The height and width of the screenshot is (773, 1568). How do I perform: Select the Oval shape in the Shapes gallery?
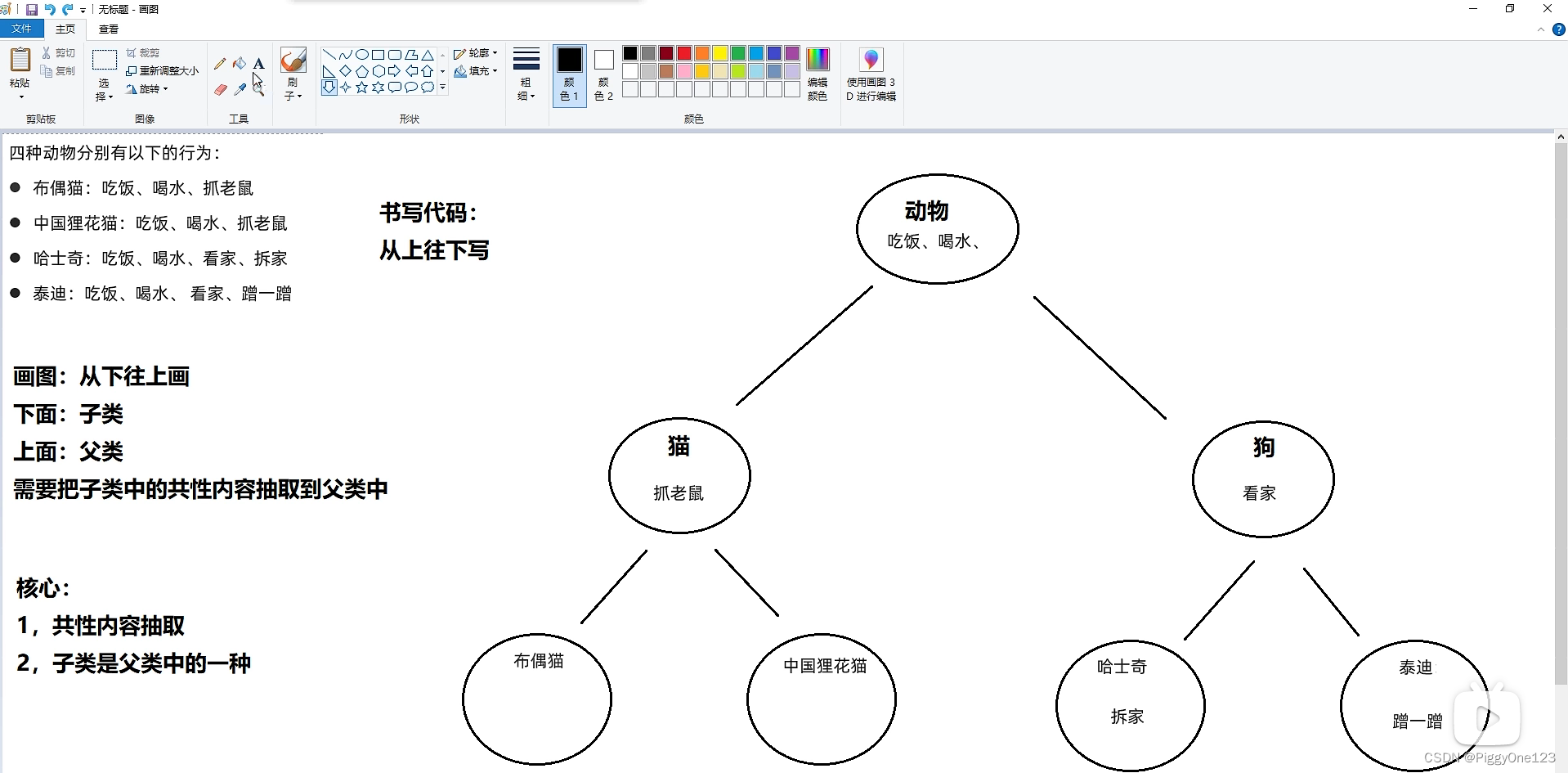coord(362,56)
